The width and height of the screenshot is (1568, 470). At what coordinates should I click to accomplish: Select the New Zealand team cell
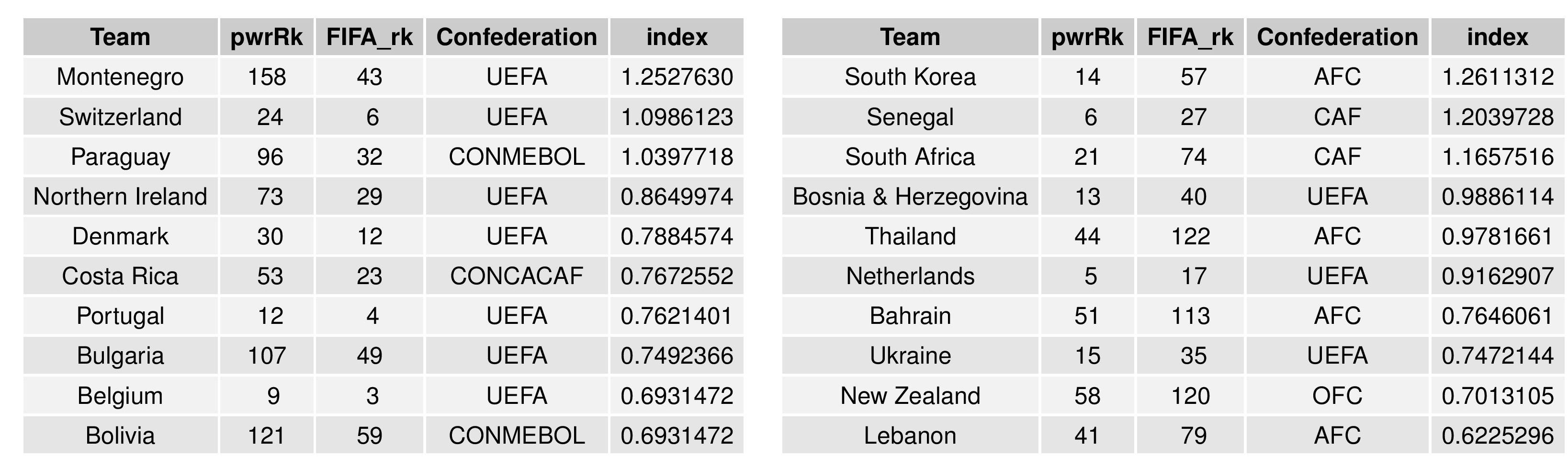pos(910,396)
